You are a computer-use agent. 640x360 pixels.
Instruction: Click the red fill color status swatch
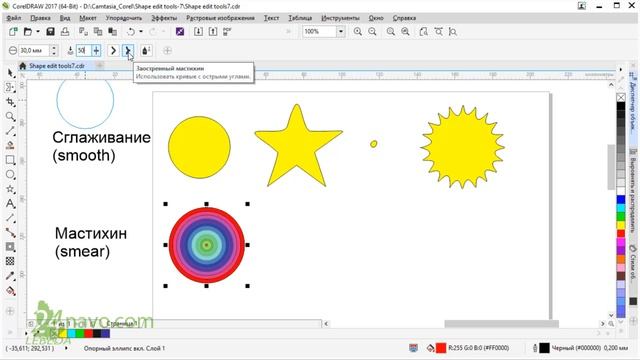441,348
